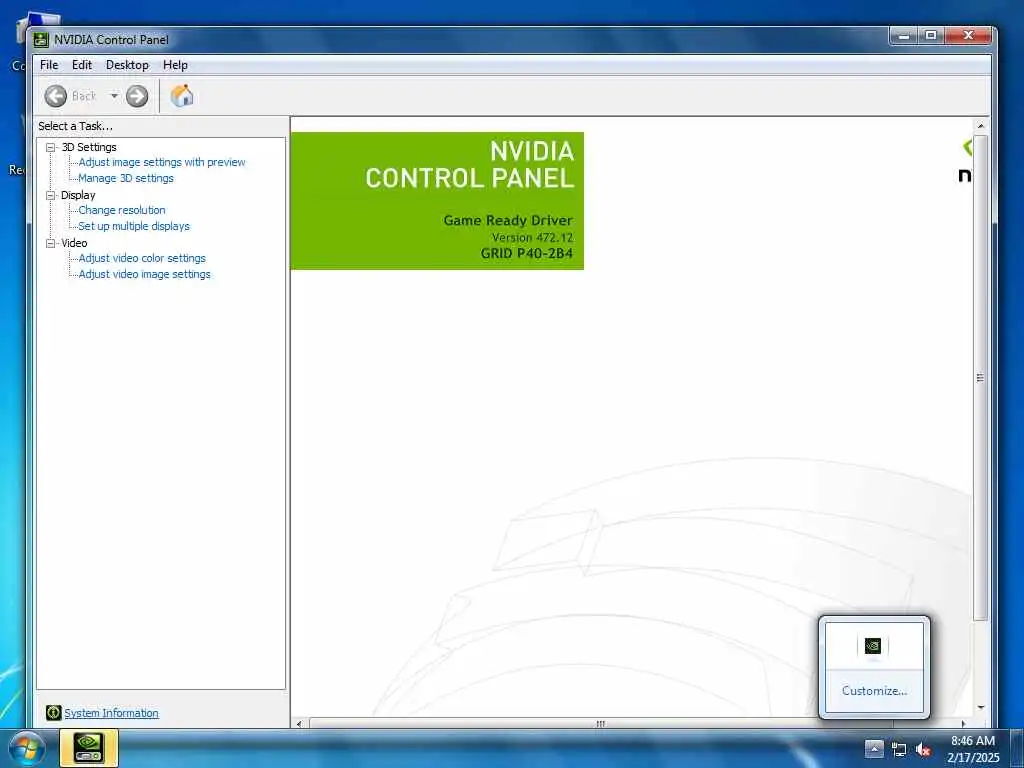Click the Windows Start orb
This screenshot has height=768, width=1024.
pos(27,749)
